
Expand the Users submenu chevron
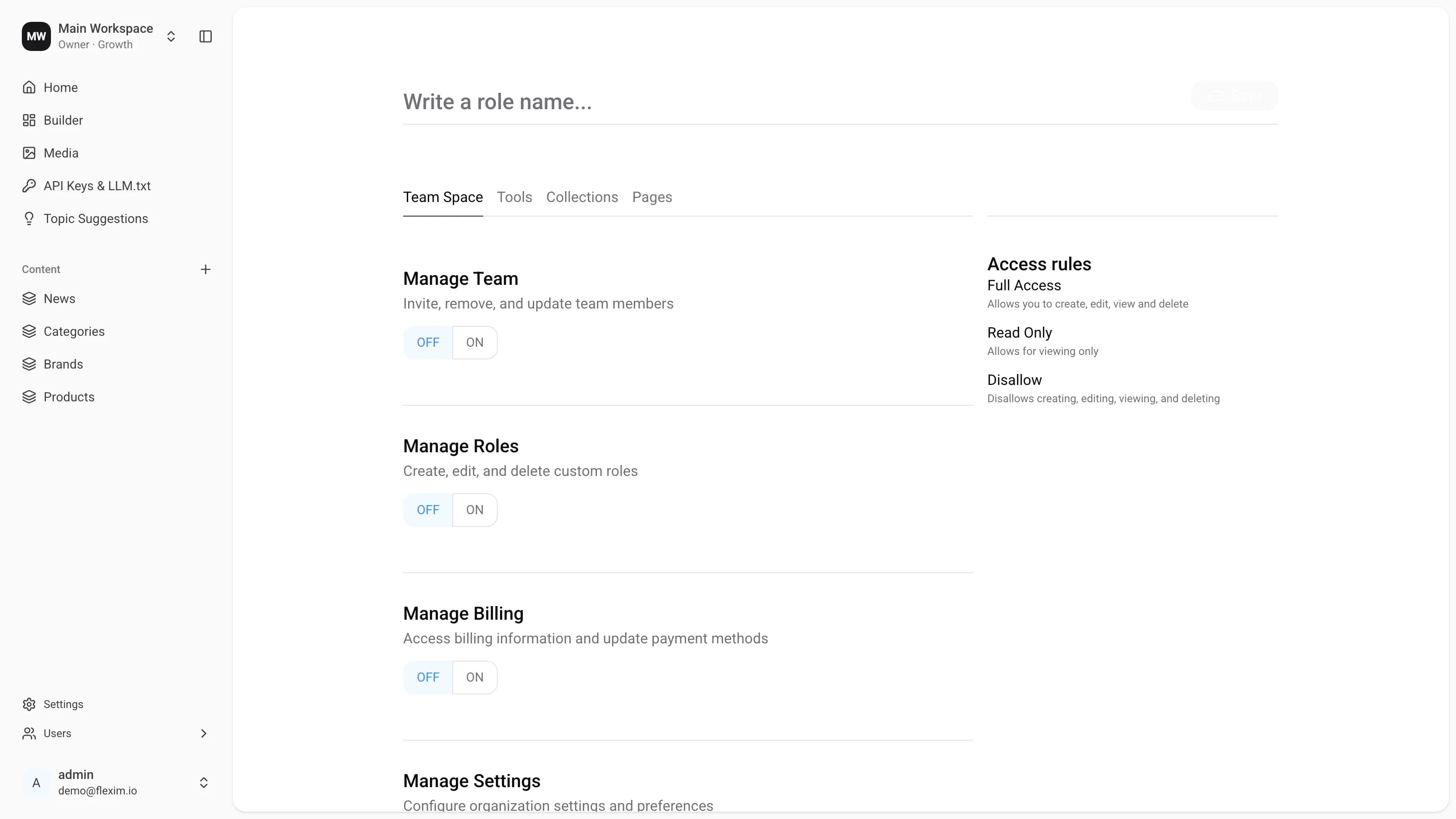click(203, 733)
